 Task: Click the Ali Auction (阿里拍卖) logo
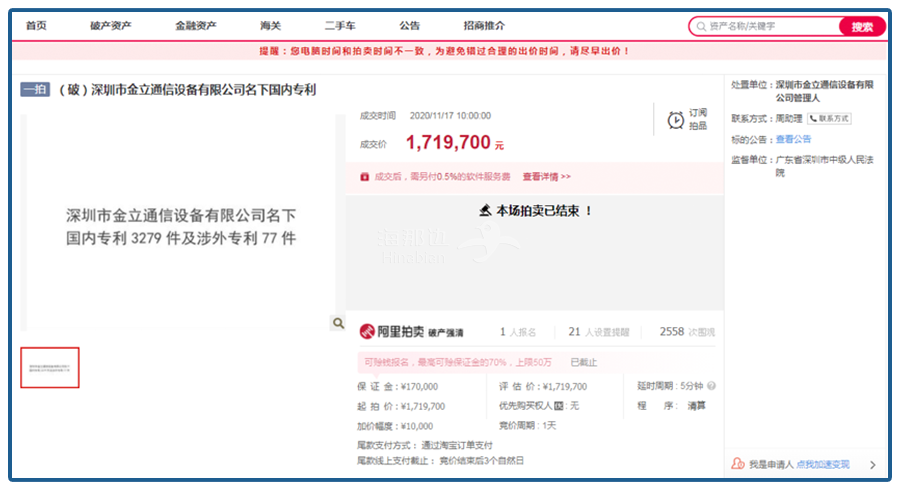tap(395, 332)
